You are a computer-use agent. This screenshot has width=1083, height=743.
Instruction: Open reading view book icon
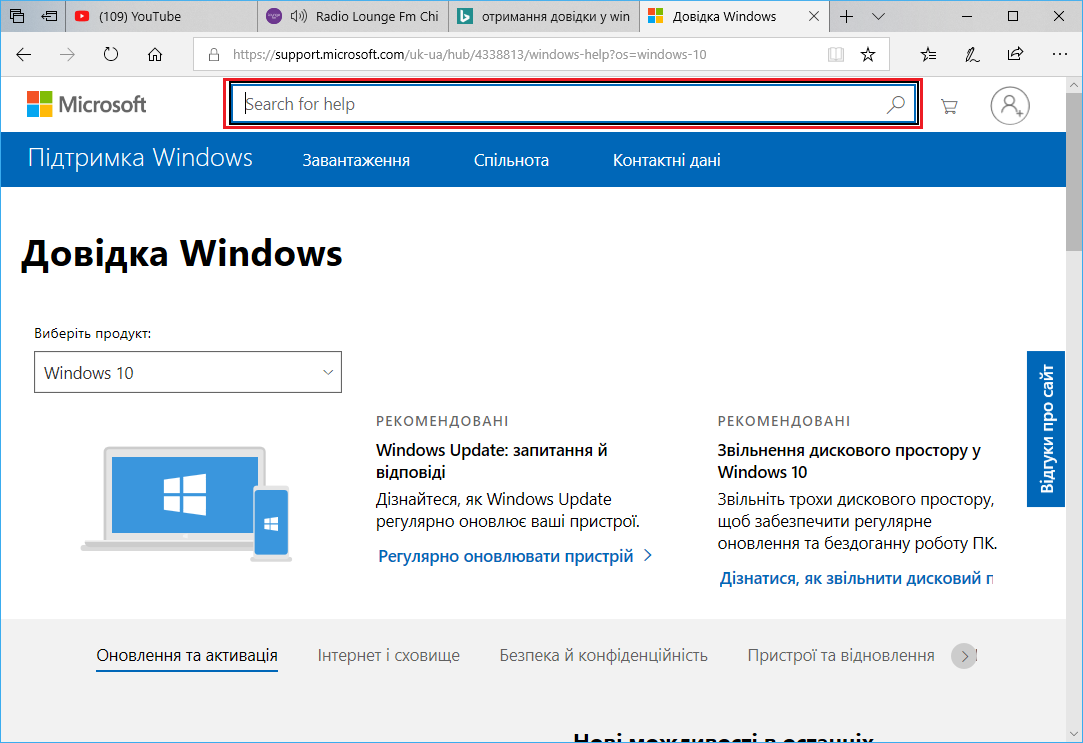tap(836, 55)
